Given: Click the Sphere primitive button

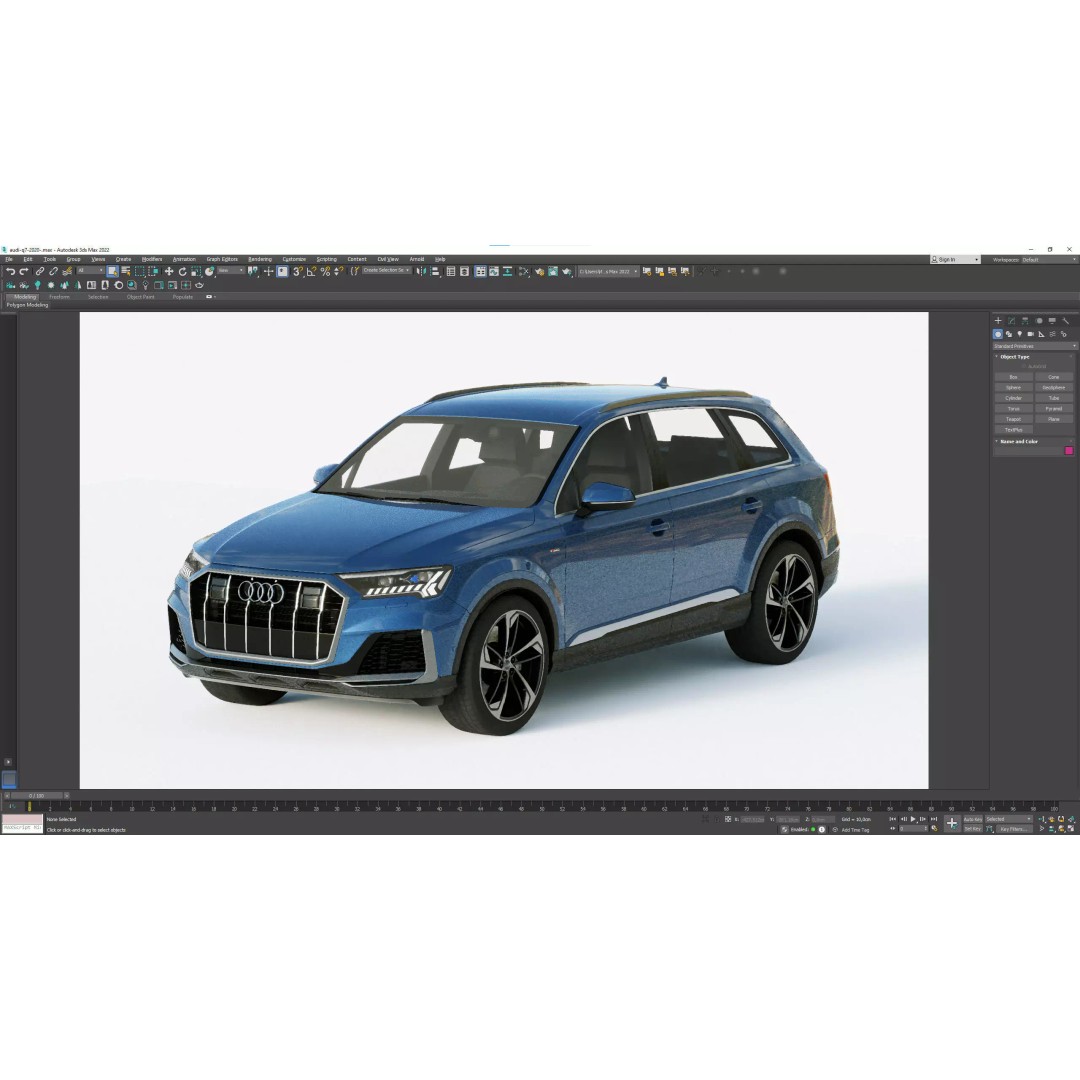Looking at the screenshot, I should (x=1013, y=388).
